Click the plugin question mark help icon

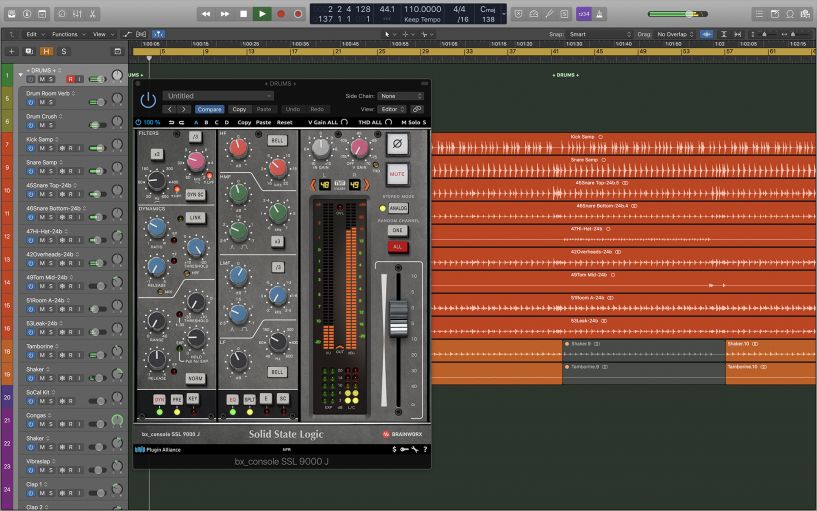coord(425,449)
